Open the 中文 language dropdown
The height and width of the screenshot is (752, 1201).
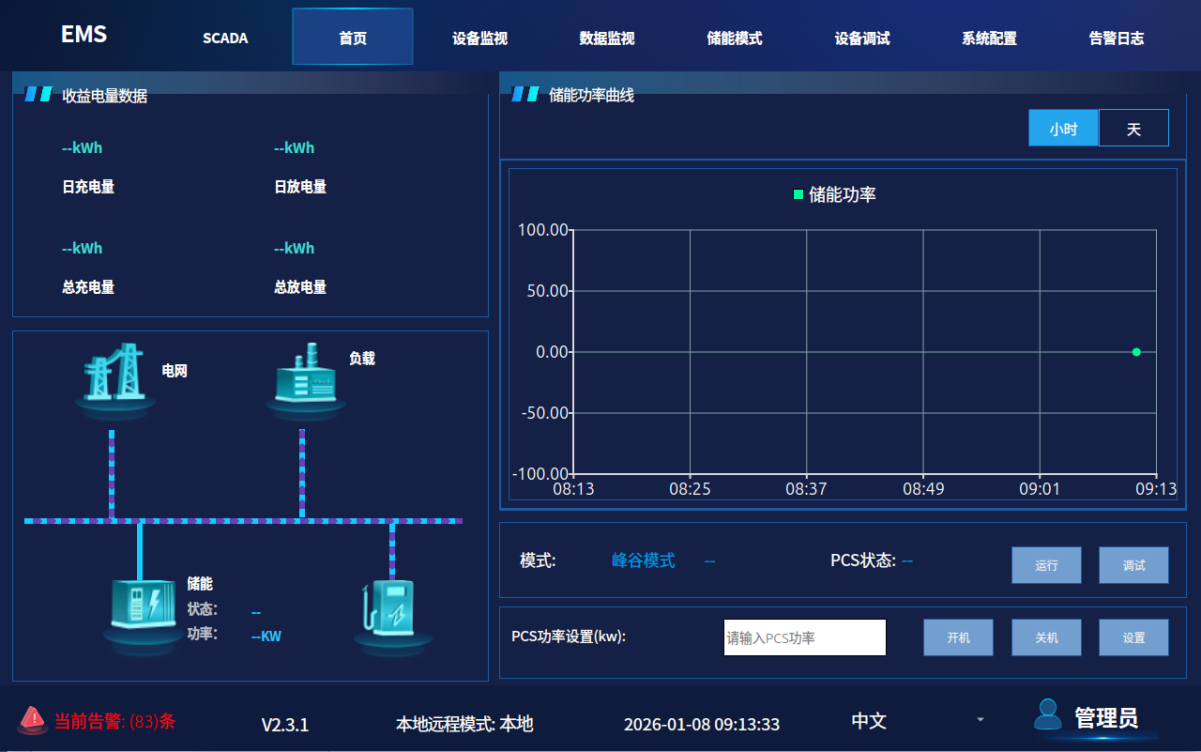click(918, 720)
